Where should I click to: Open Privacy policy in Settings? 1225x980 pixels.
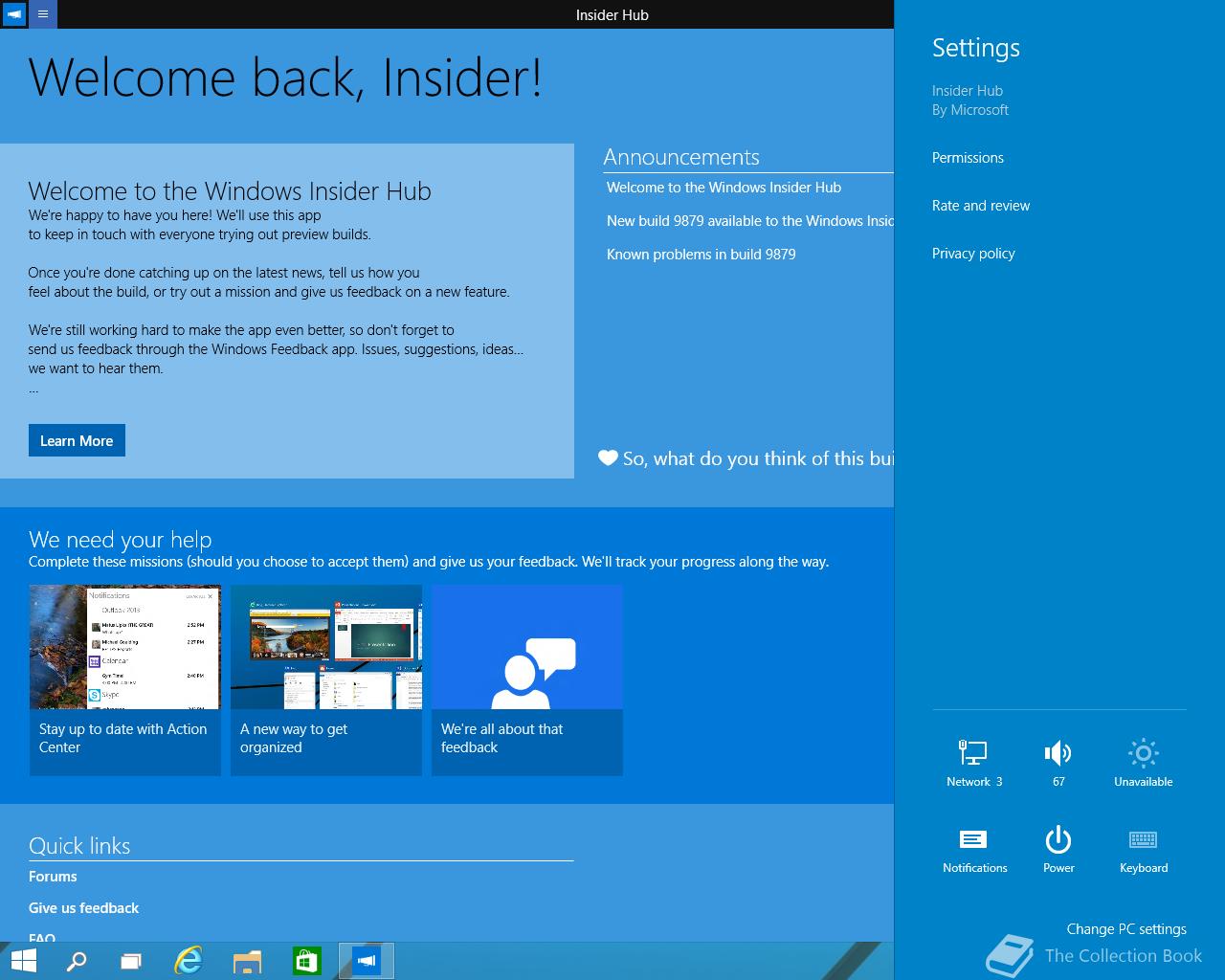tap(973, 254)
